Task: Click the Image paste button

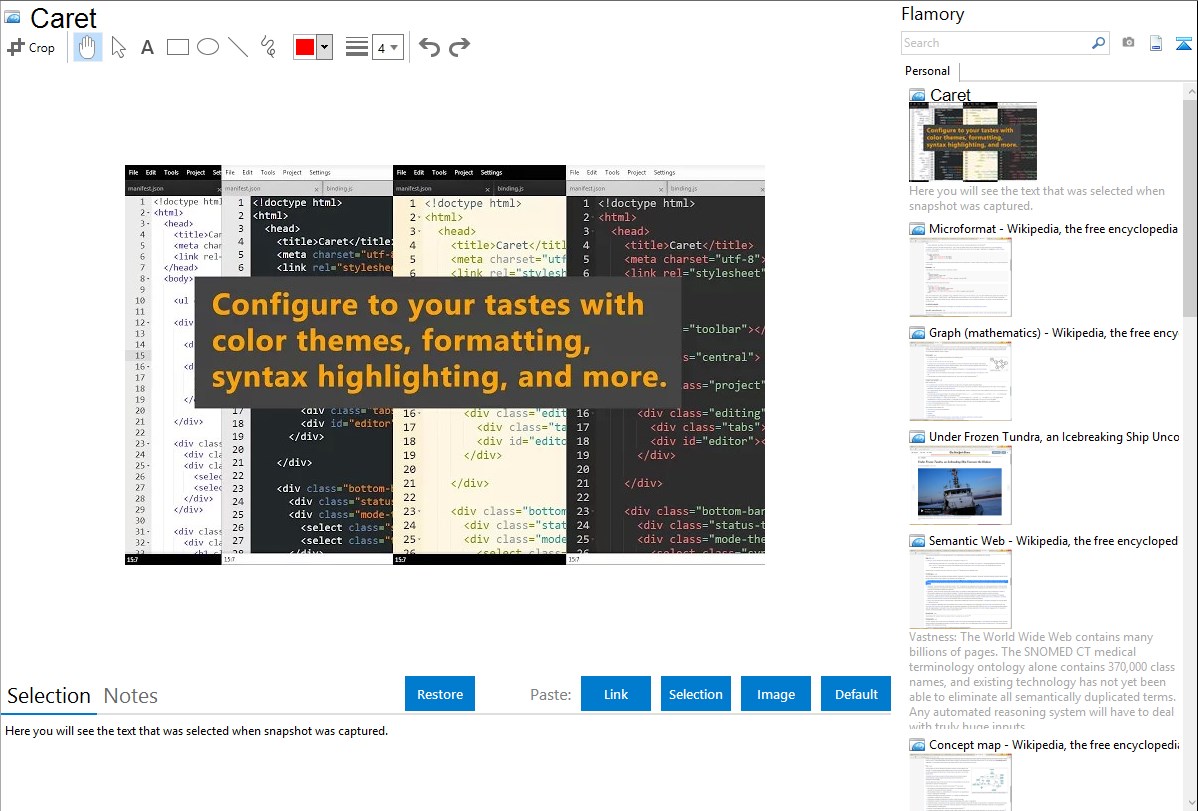Action: coord(776,694)
